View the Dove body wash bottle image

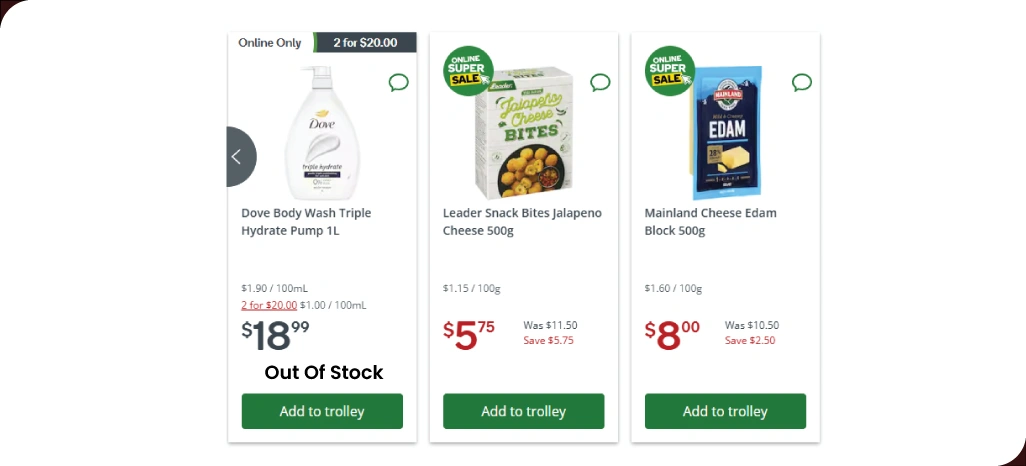point(321,133)
